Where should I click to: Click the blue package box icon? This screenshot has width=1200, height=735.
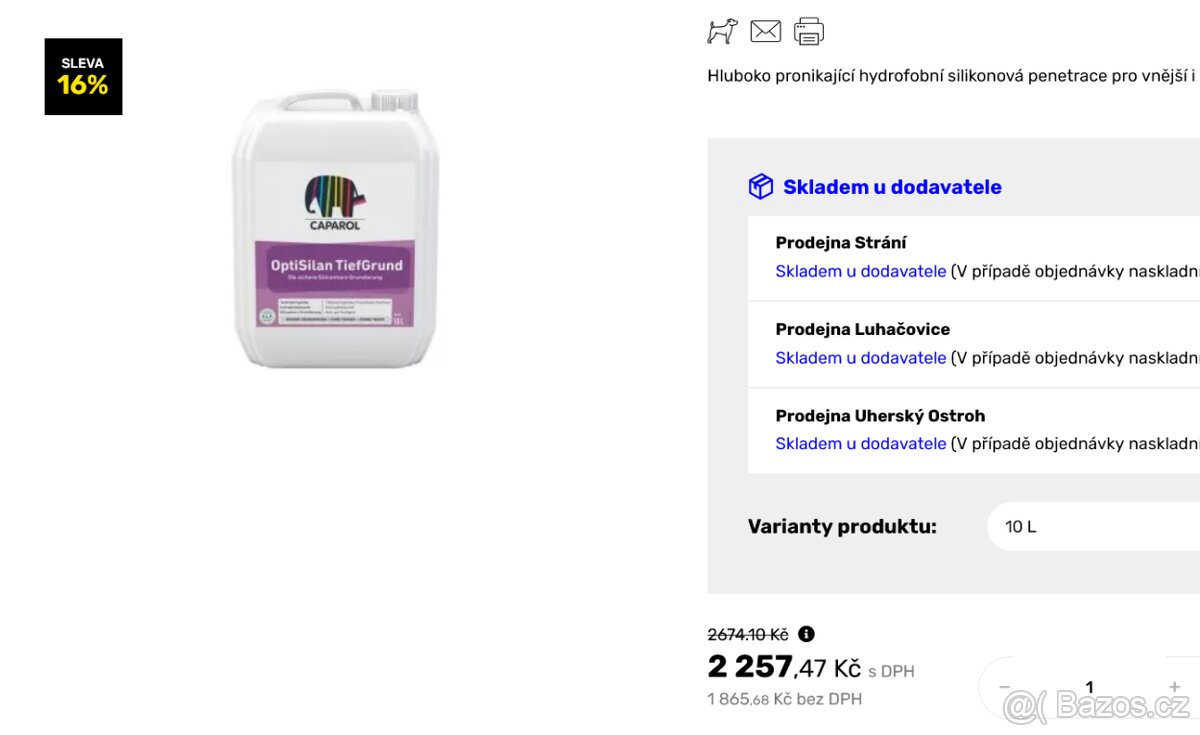(x=760, y=186)
